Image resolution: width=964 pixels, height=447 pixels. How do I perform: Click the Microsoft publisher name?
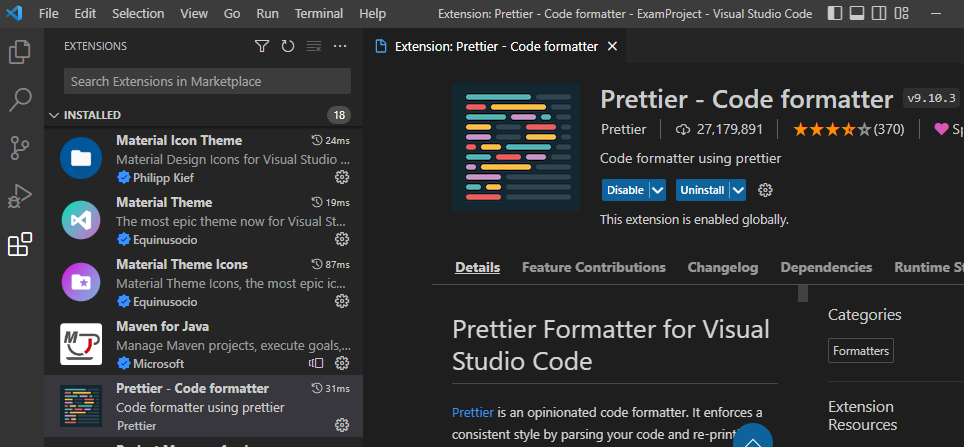tap(159, 363)
